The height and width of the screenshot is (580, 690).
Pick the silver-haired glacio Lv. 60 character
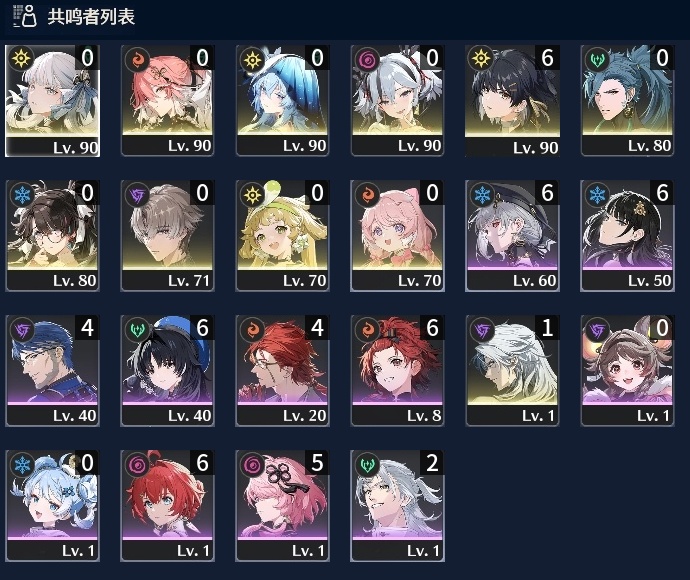[512, 236]
